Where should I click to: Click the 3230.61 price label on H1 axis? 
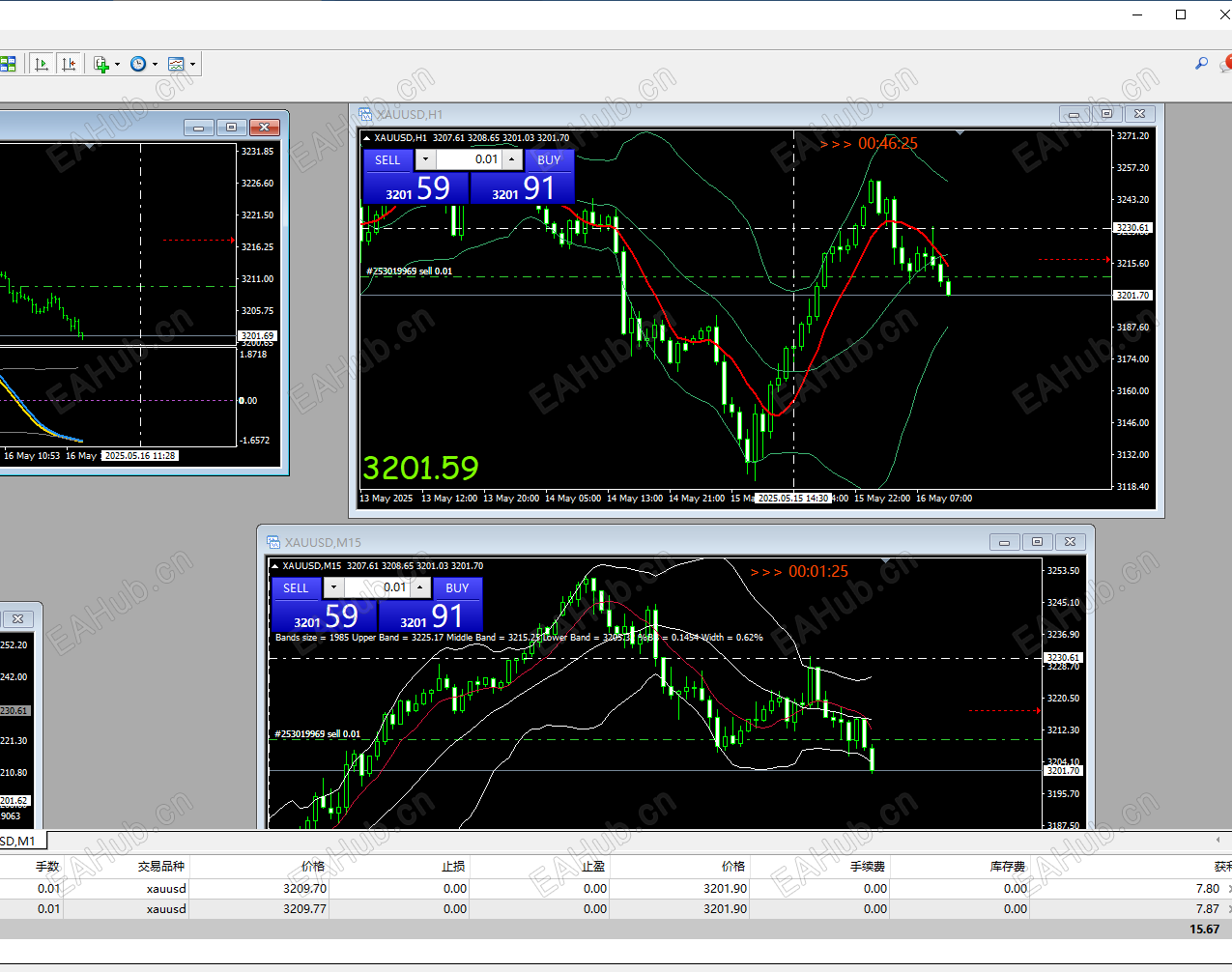(x=1132, y=229)
